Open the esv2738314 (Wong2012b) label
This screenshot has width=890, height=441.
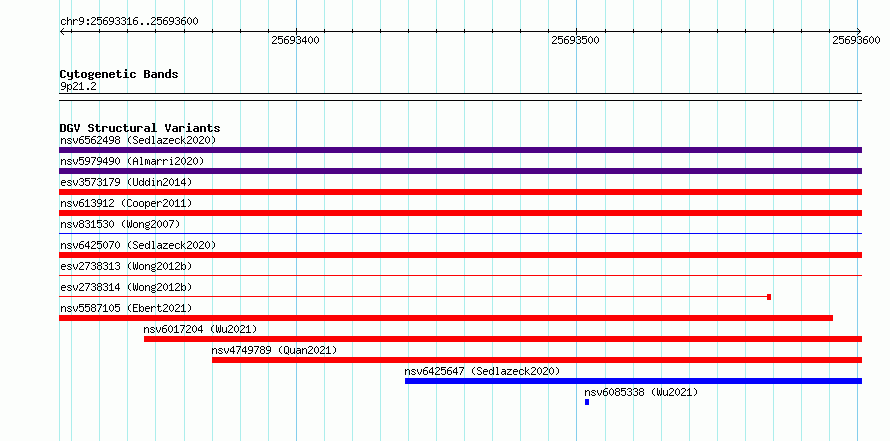126,287
